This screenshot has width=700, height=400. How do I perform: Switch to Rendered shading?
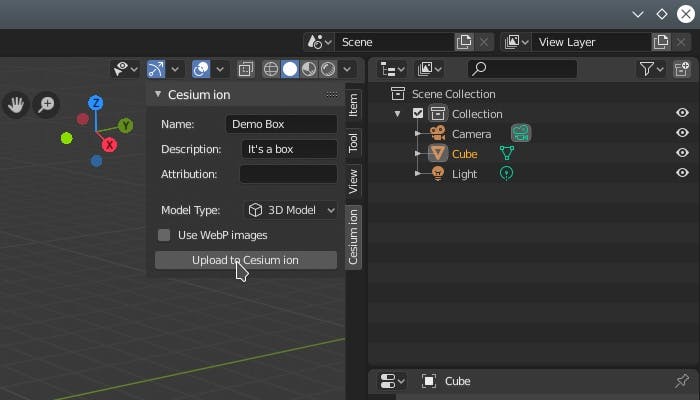pyautogui.click(x=328, y=69)
